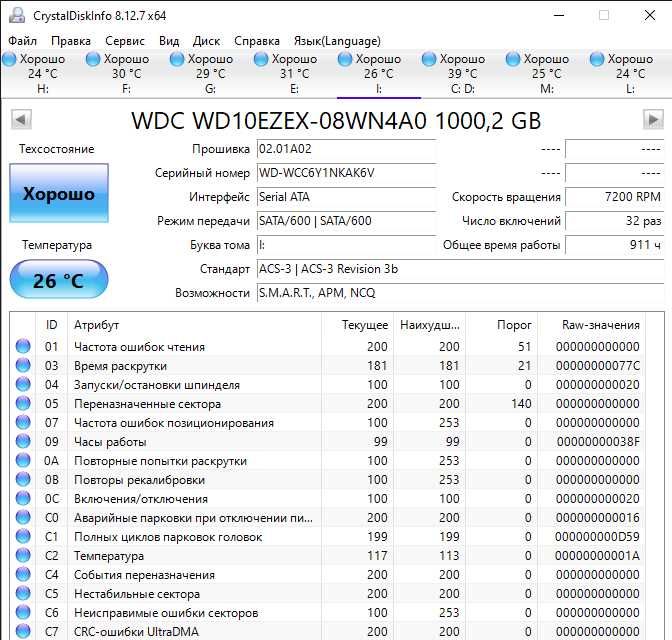The height and width of the screenshot is (640, 672).
Task: Click status icon of attribute C0
Action: click(23, 517)
